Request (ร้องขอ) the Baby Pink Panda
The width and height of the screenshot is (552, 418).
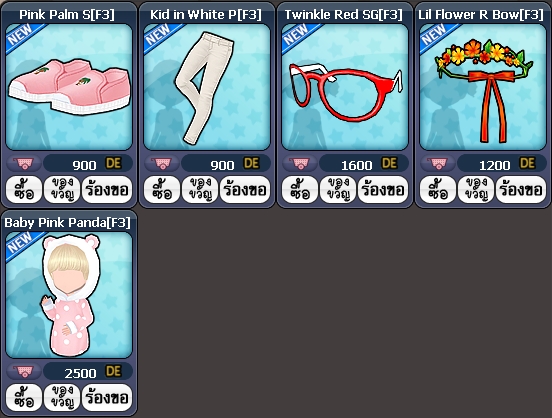[107, 398]
